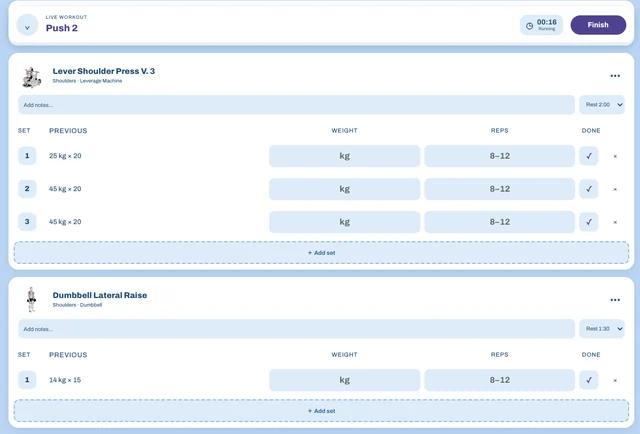Viewport: 640px width, 434px height.
Task: Click weight field for 14 kg × 15 set
Action: (344, 380)
